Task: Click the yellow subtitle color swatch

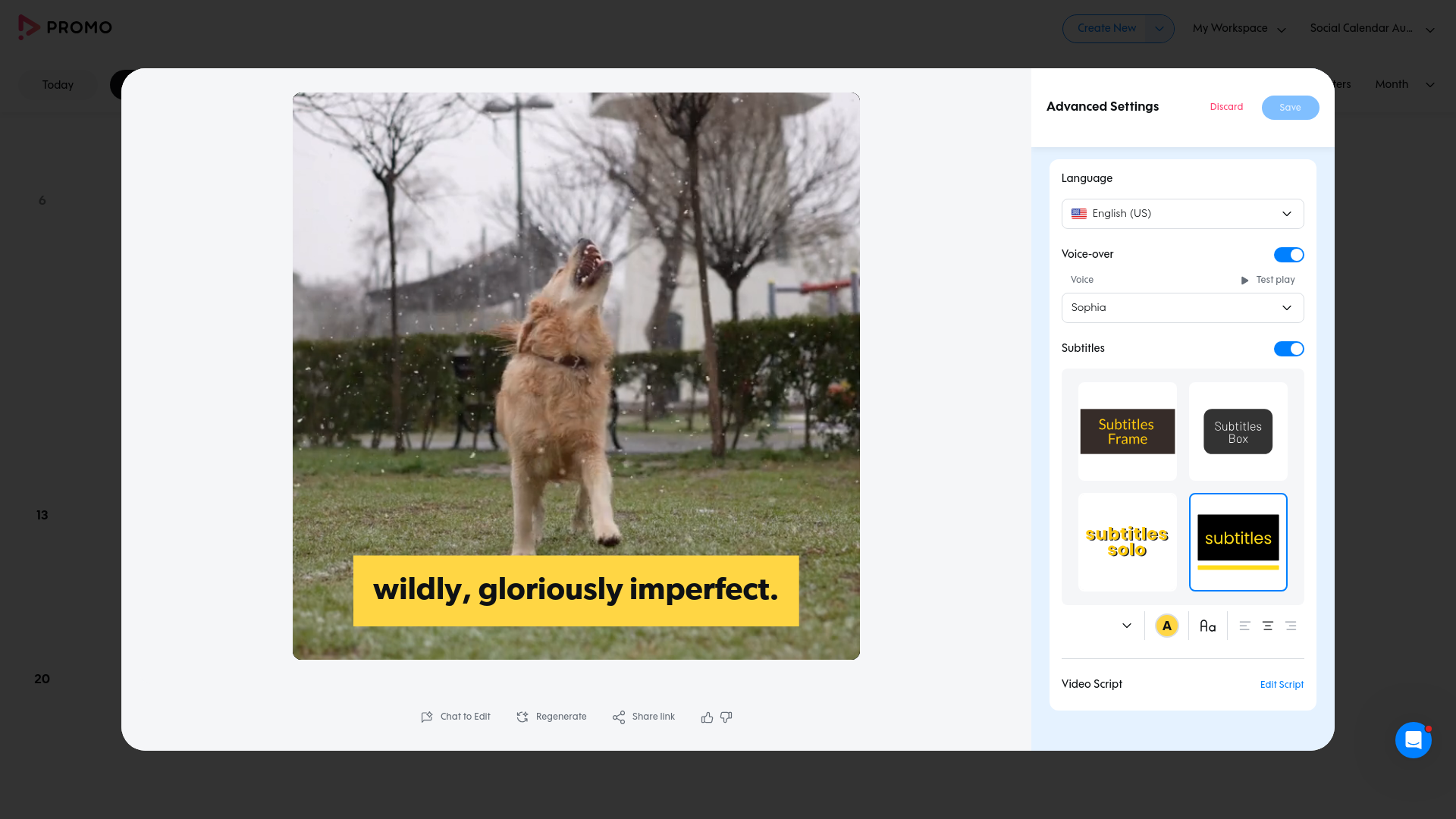Action: pyautogui.click(x=1166, y=626)
